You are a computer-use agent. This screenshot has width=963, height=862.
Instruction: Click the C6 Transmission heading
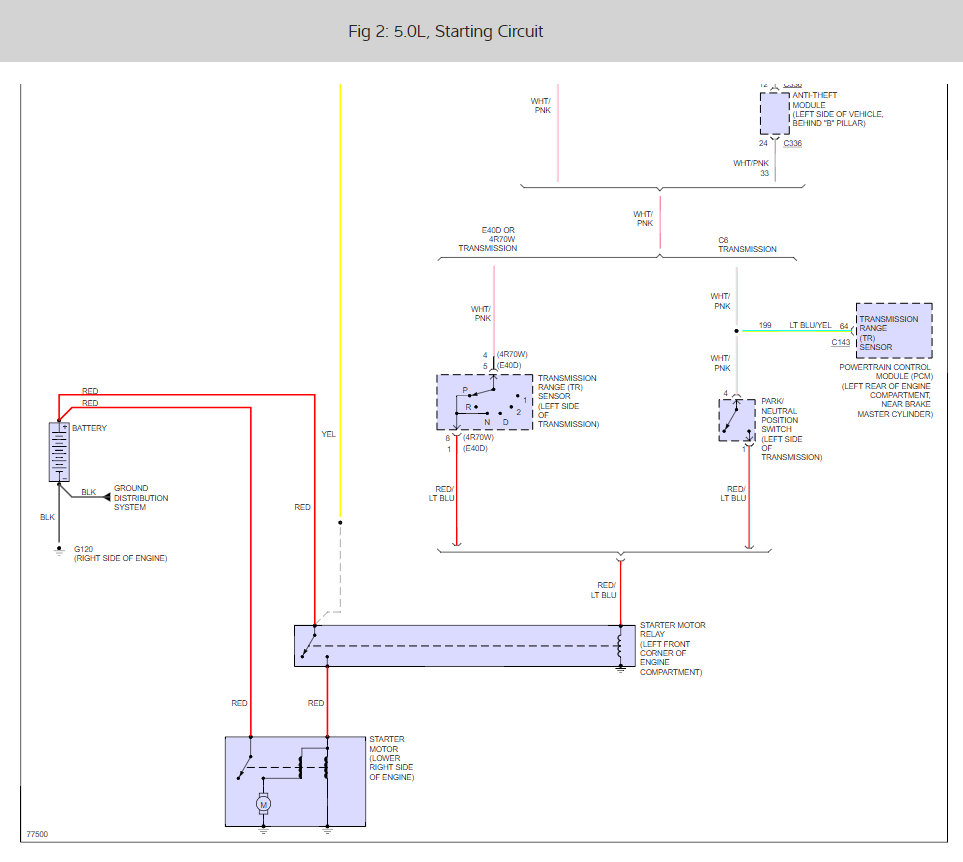746,244
